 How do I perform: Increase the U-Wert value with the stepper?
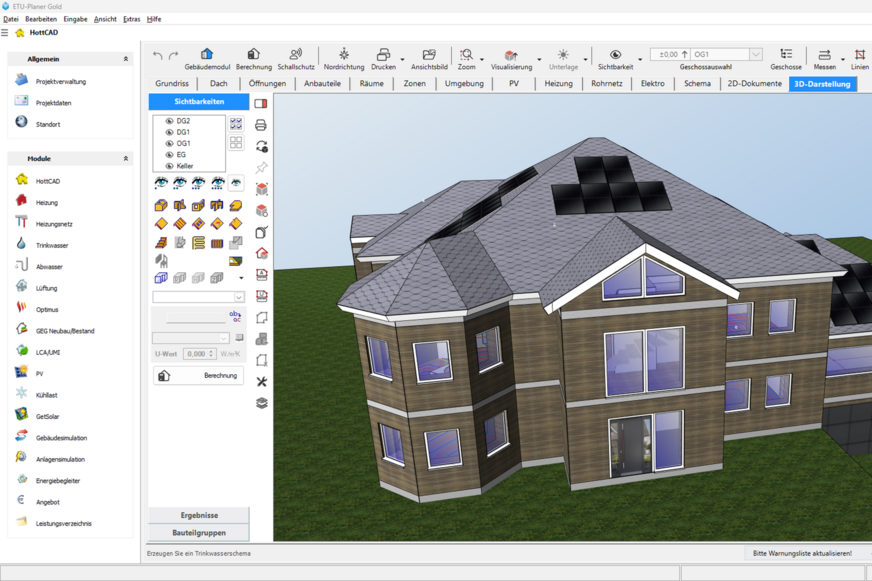coord(212,349)
